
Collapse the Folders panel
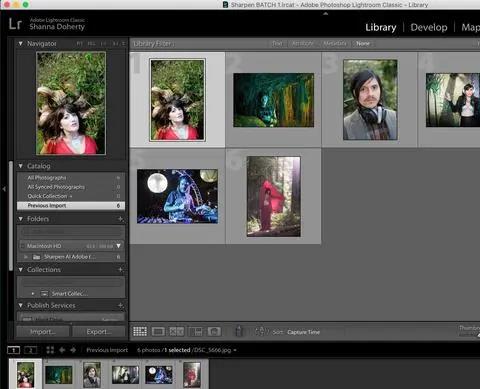click(x=20, y=219)
